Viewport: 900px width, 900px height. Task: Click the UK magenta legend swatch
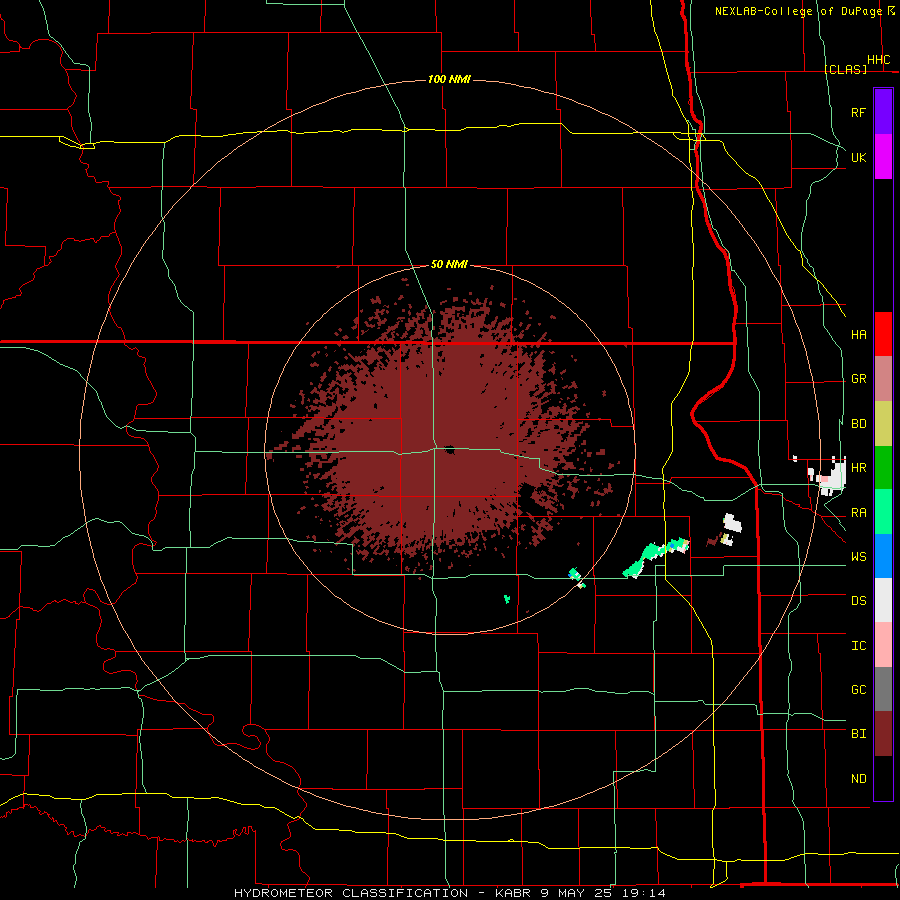(883, 157)
